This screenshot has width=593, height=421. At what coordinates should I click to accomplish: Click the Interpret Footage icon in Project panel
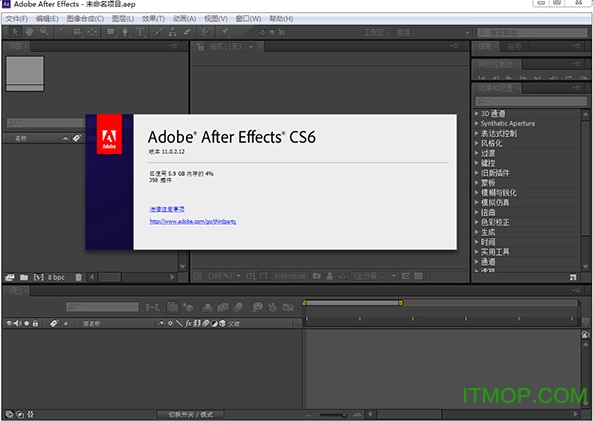coord(10,277)
